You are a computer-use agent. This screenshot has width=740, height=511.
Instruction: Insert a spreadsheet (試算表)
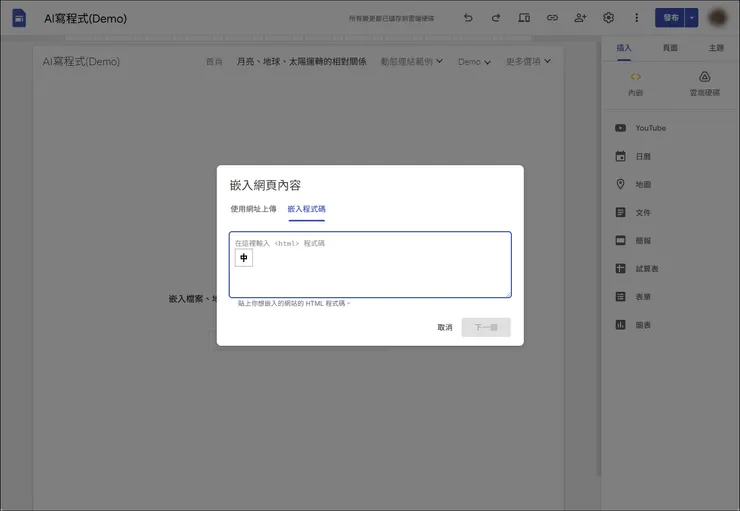click(x=637, y=268)
